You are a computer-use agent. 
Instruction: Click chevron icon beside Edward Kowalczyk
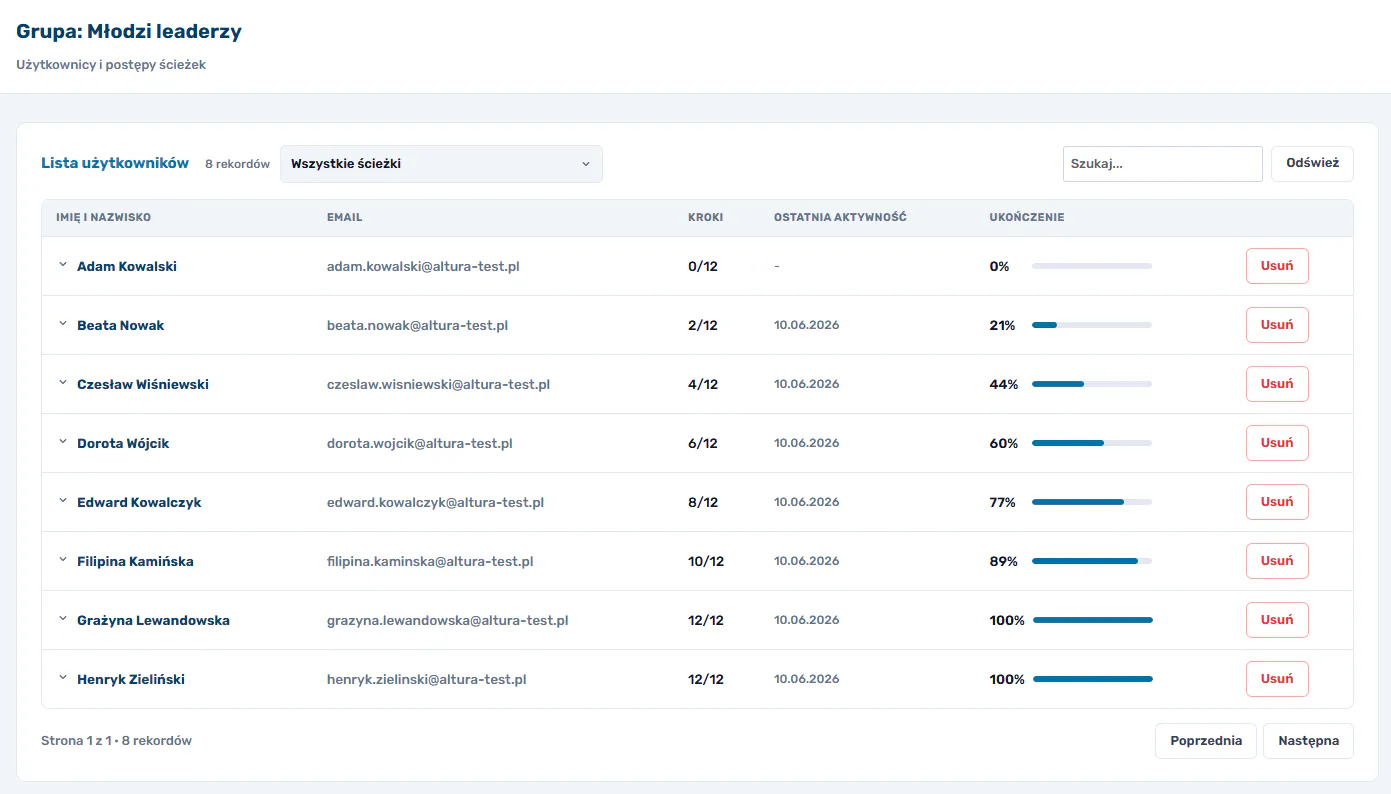(x=63, y=501)
